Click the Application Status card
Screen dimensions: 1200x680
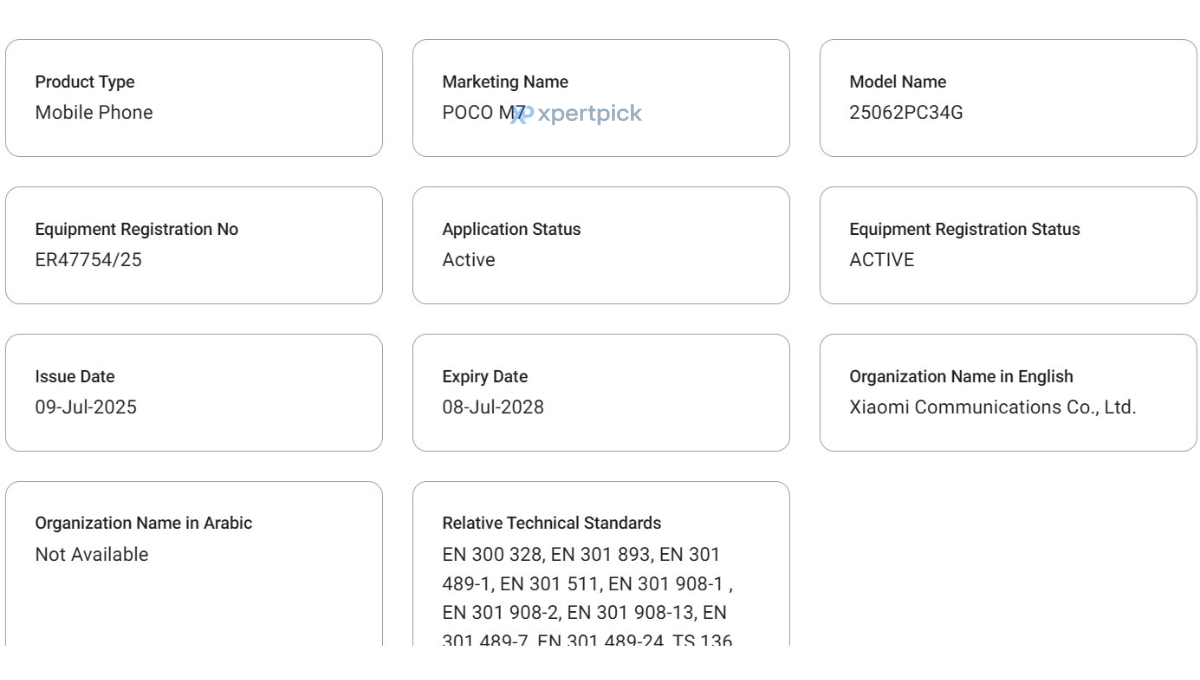pos(601,245)
